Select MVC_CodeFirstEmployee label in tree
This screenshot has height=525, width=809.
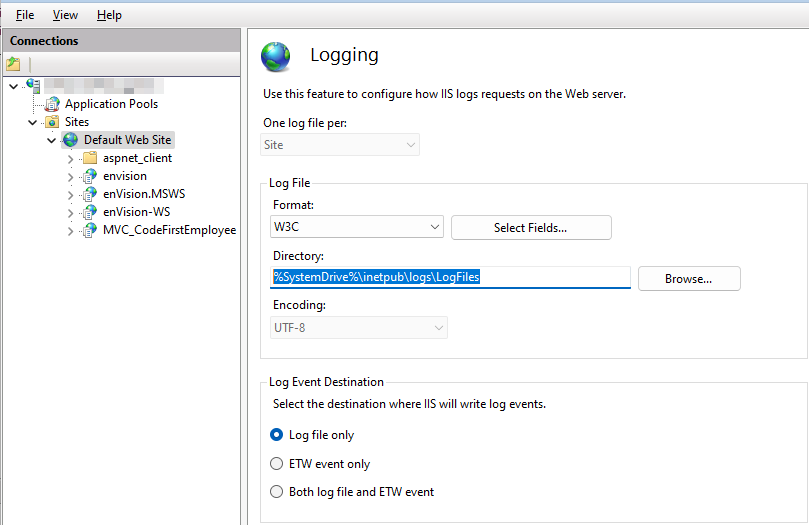169,230
